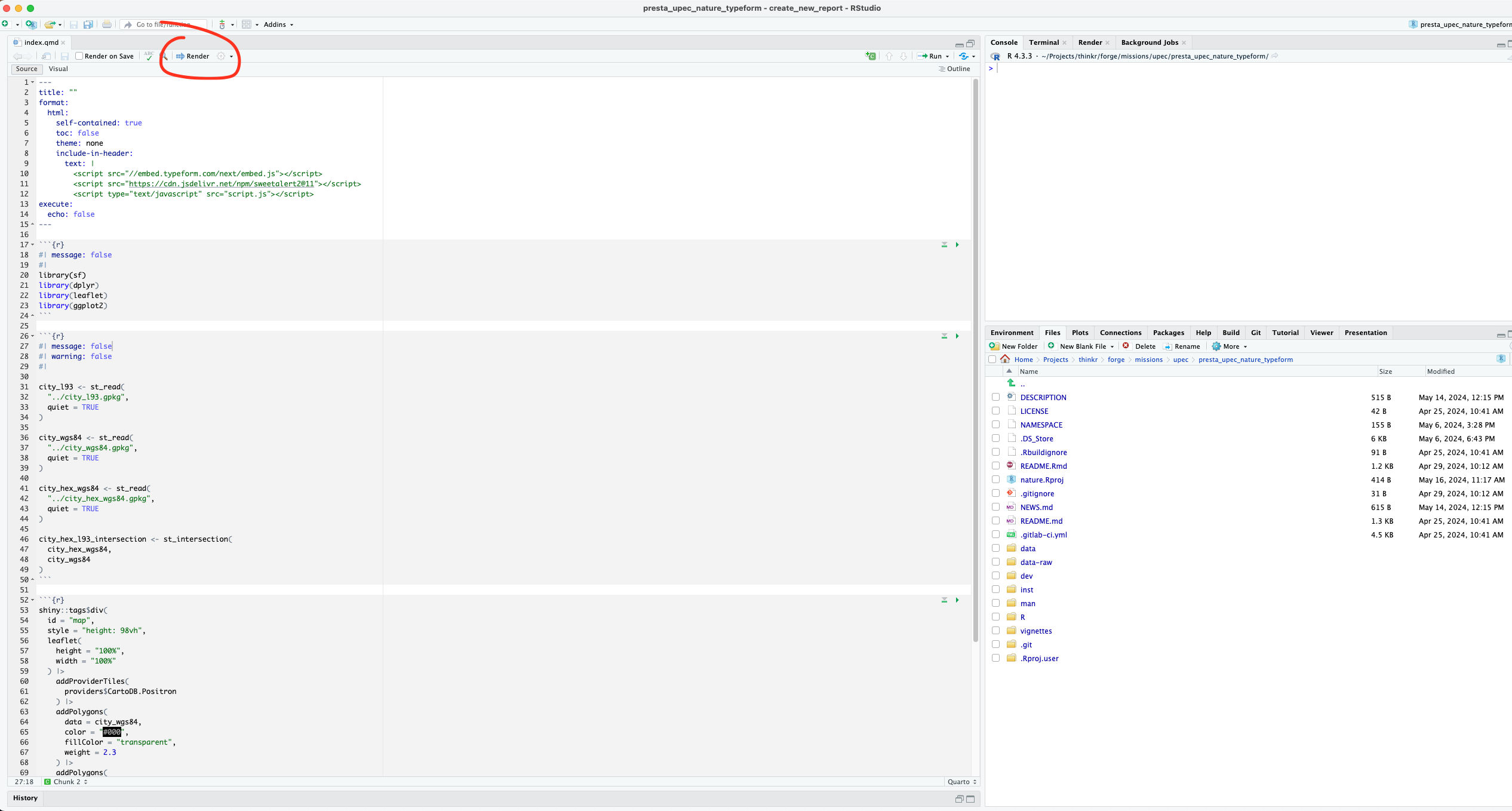The height and width of the screenshot is (811, 1512).
Task: Check the box next to README.Rmd
Action: click(x=995, y=466)
